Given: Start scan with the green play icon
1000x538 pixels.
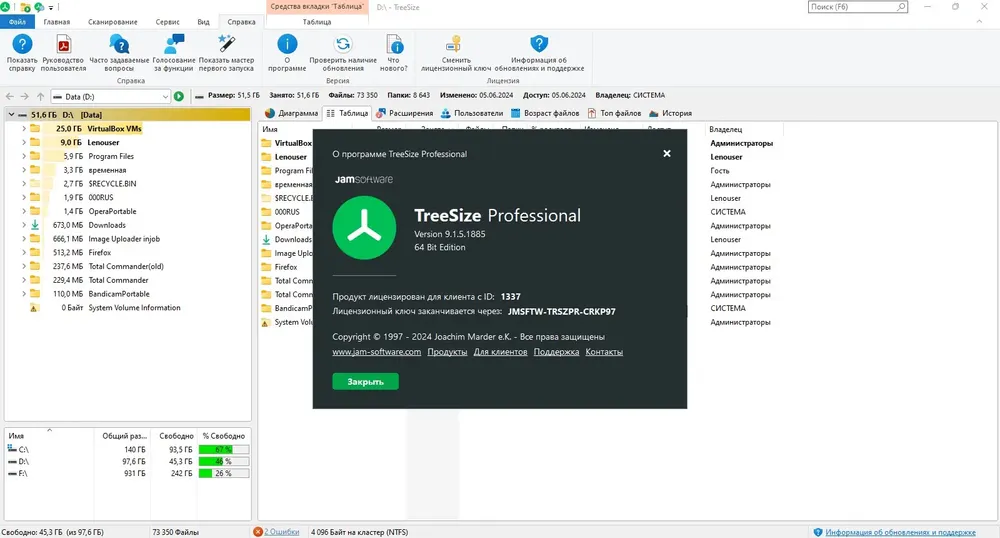Looking at the screenshot, I should (179, 96).
